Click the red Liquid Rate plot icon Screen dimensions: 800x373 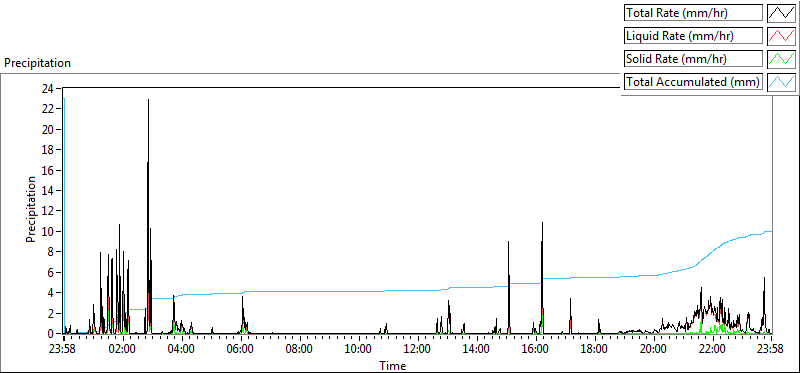click(781, 36)
